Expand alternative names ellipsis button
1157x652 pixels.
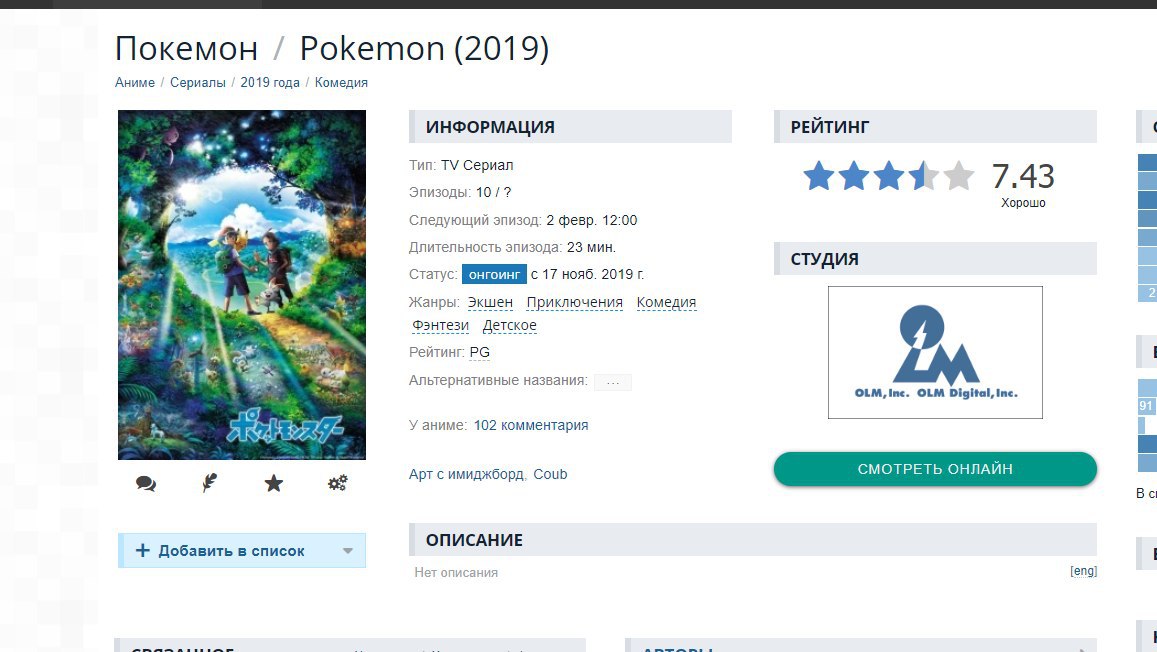tap(612, 382)
